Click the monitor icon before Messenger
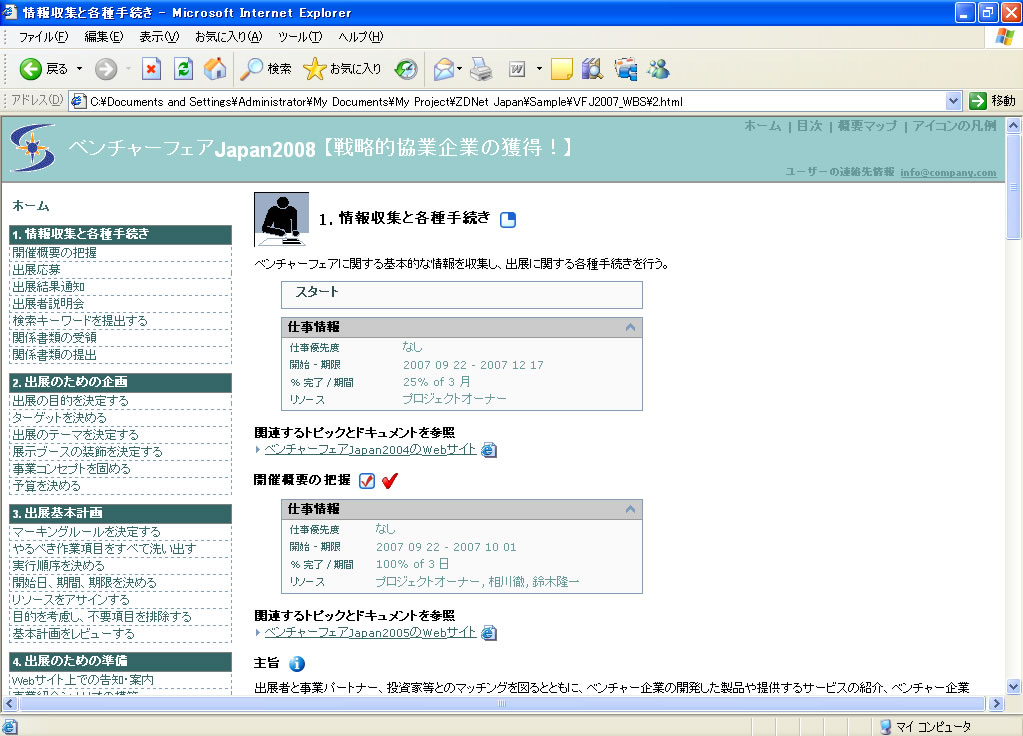Image resolution: width=1023 pixels, height=736 pixels. point(625,69)
